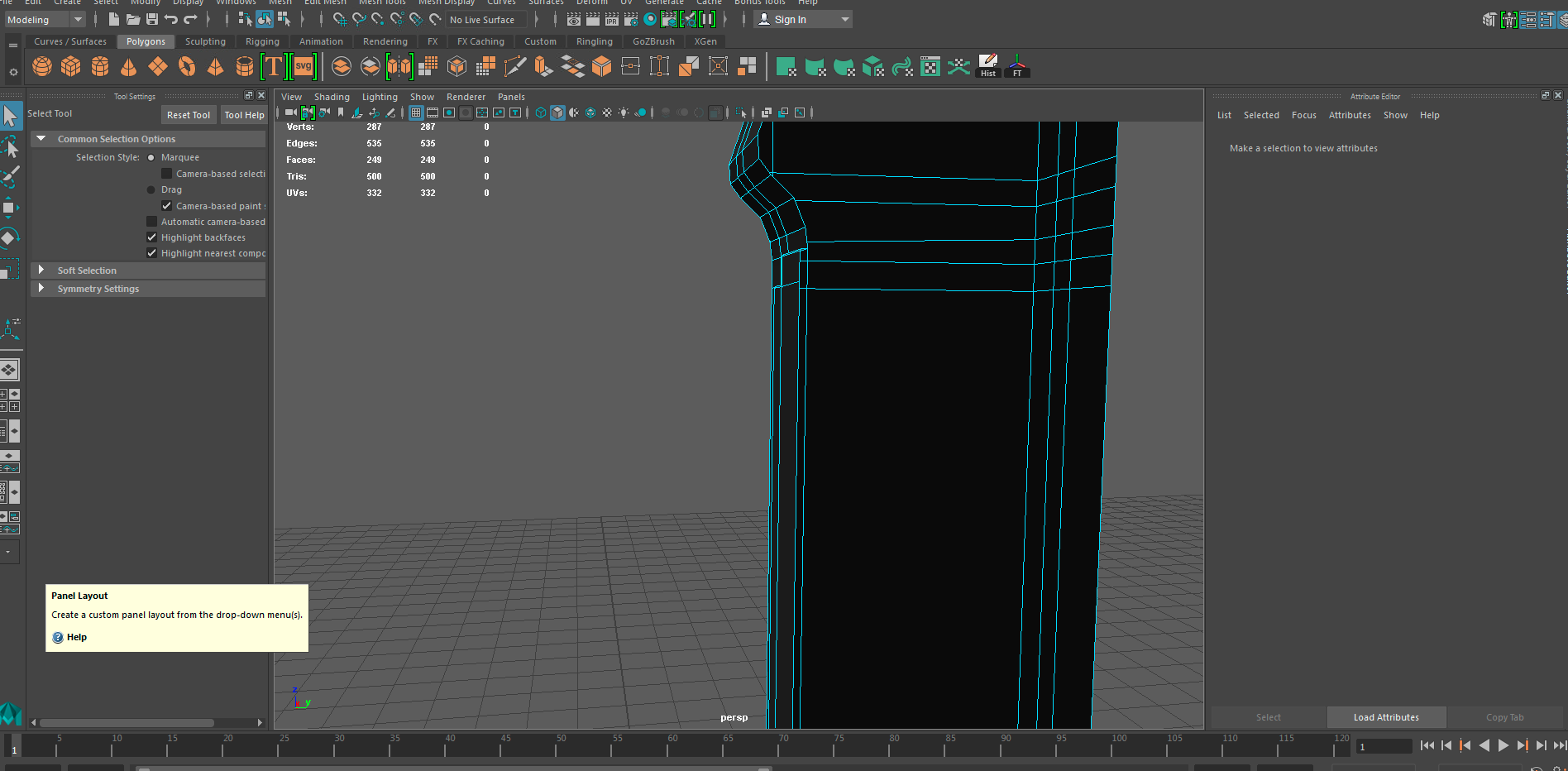1568x771 pixels.
Task: Click the polygon torus shelf icon
Action: pos(187,66)
